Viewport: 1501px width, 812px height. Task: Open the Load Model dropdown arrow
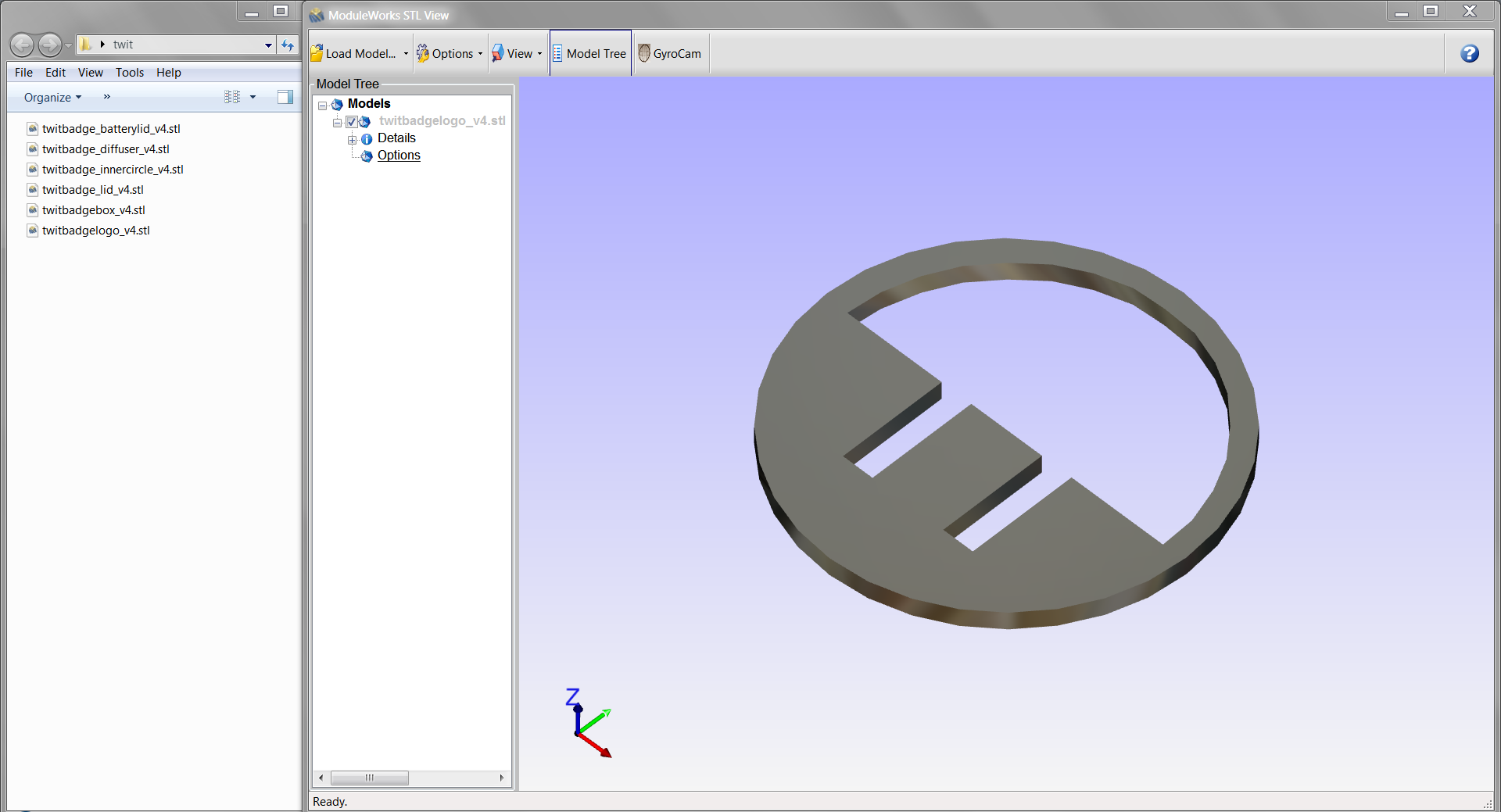click(406, 54)
